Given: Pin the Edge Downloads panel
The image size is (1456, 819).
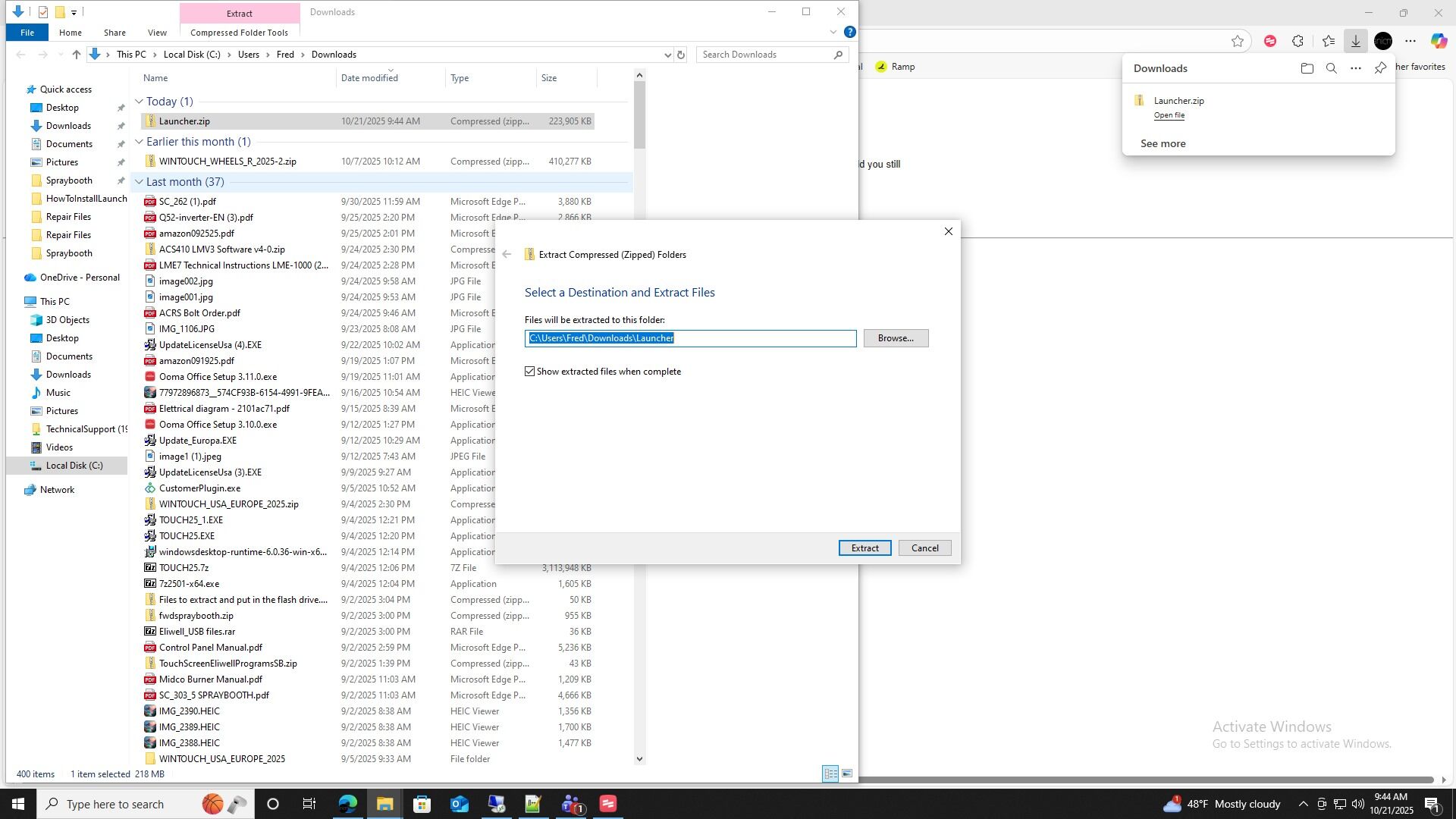Looking at the screenshot, I should coord(1380,68).
